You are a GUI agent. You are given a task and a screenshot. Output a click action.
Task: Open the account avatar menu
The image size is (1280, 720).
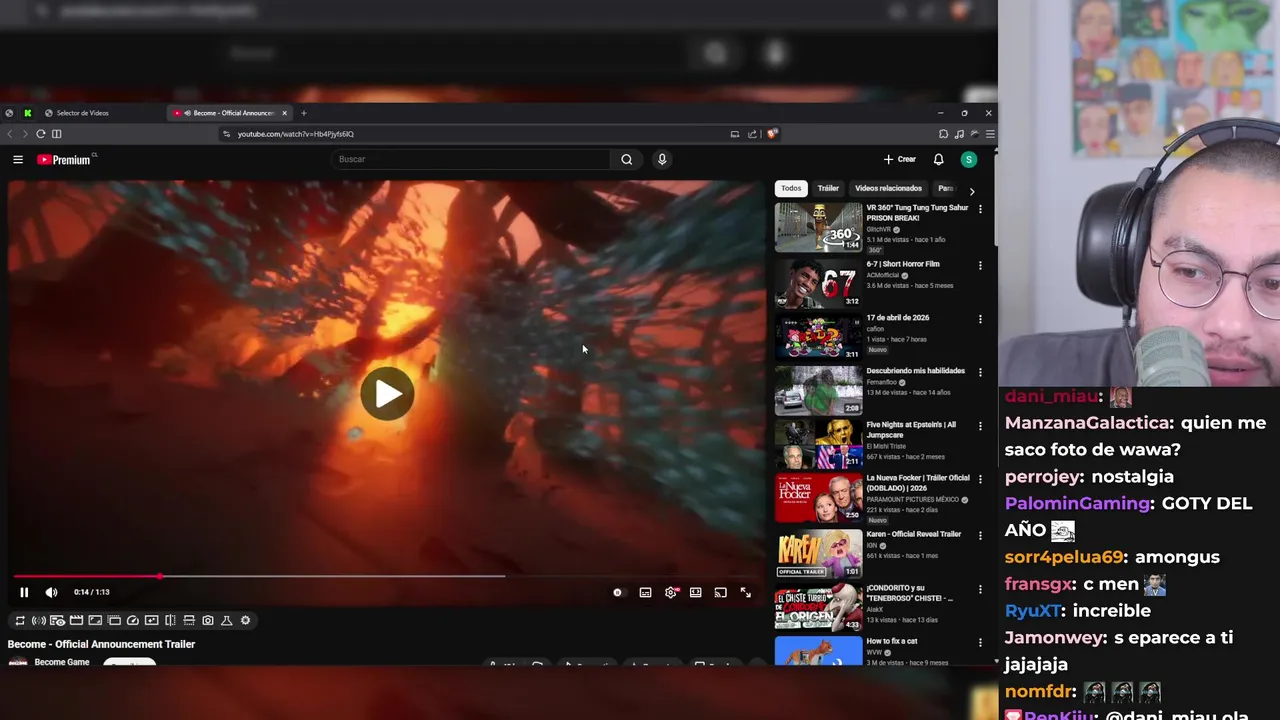click(x=968, y=159)
